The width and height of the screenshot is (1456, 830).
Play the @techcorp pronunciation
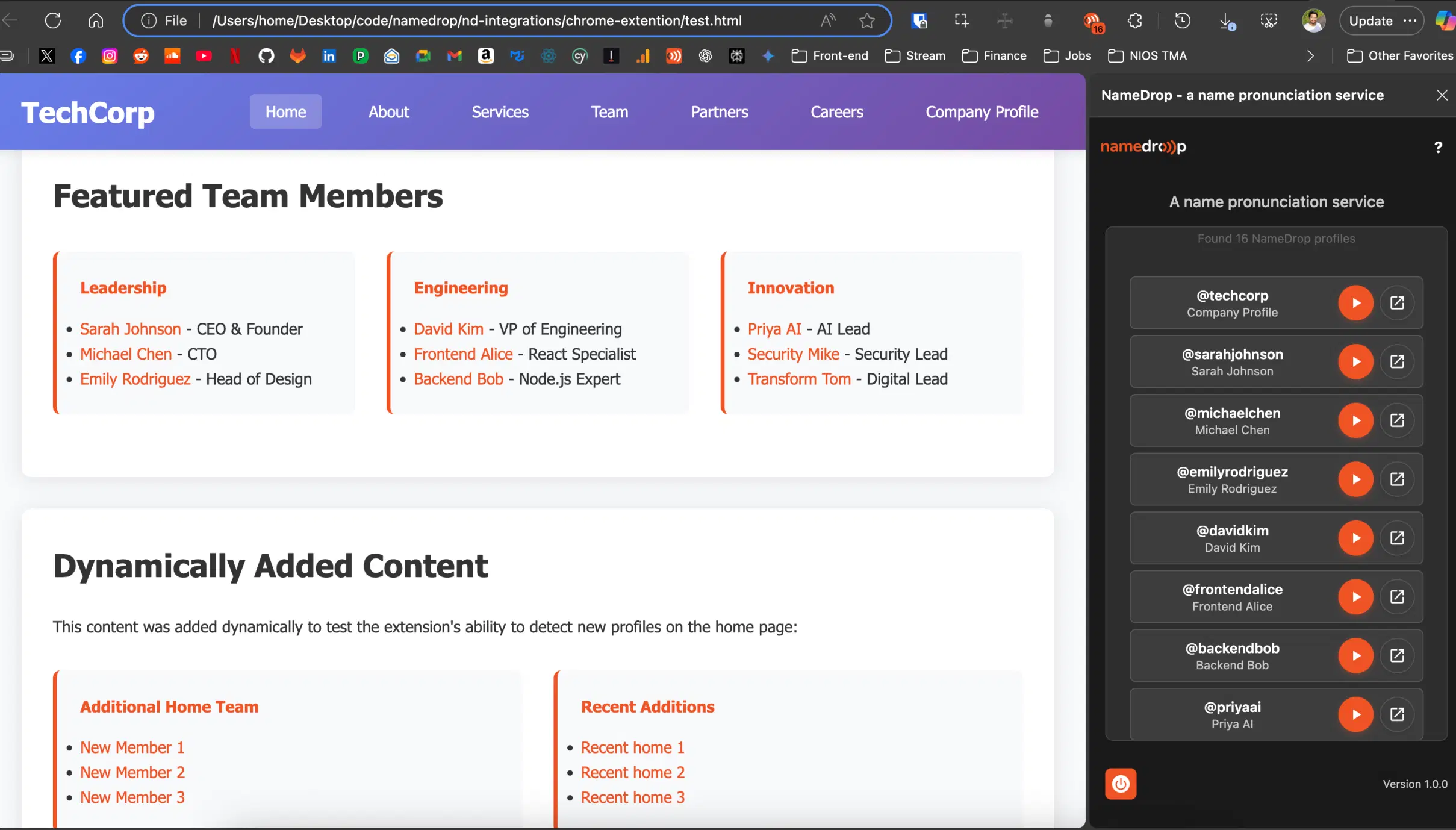(x=1355, y=303)
